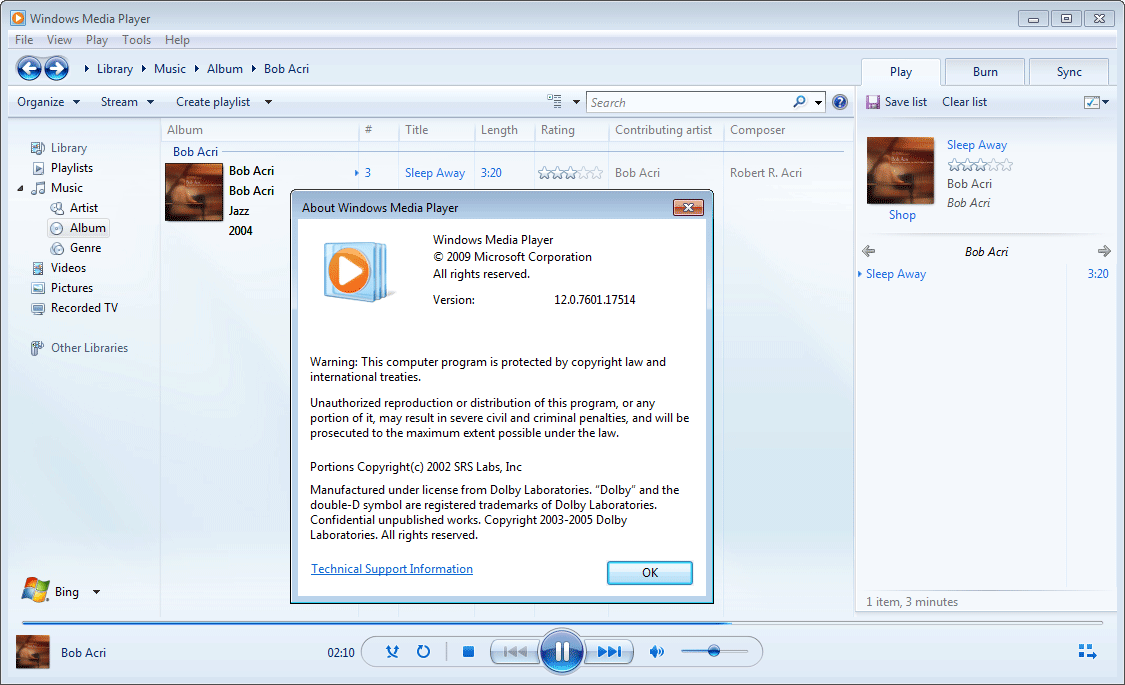Open Videos in the navigation pane

(68, 268)
